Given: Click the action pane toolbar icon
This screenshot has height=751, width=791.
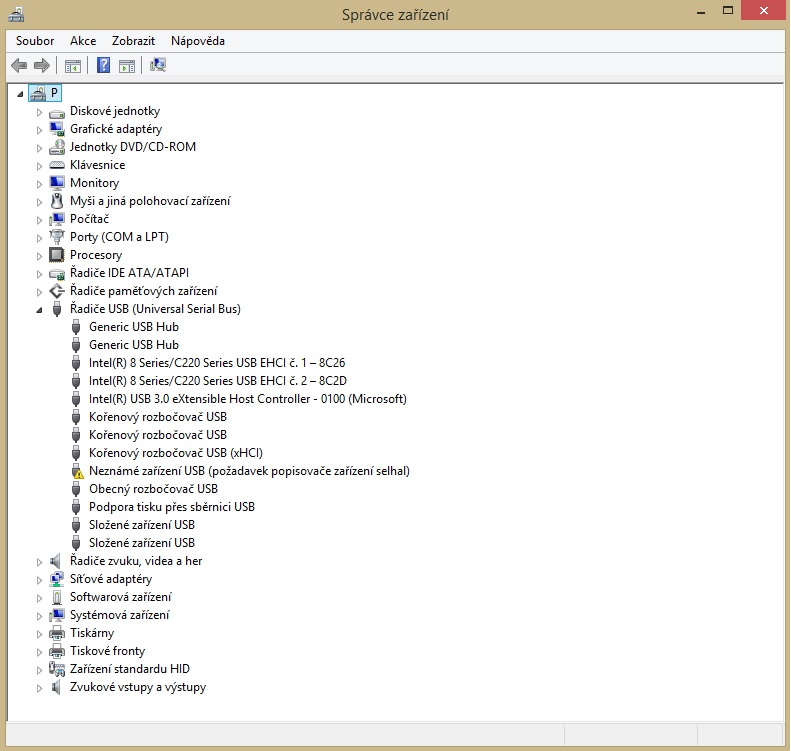Looking at the screenshot, I should (x=127, y=66).
